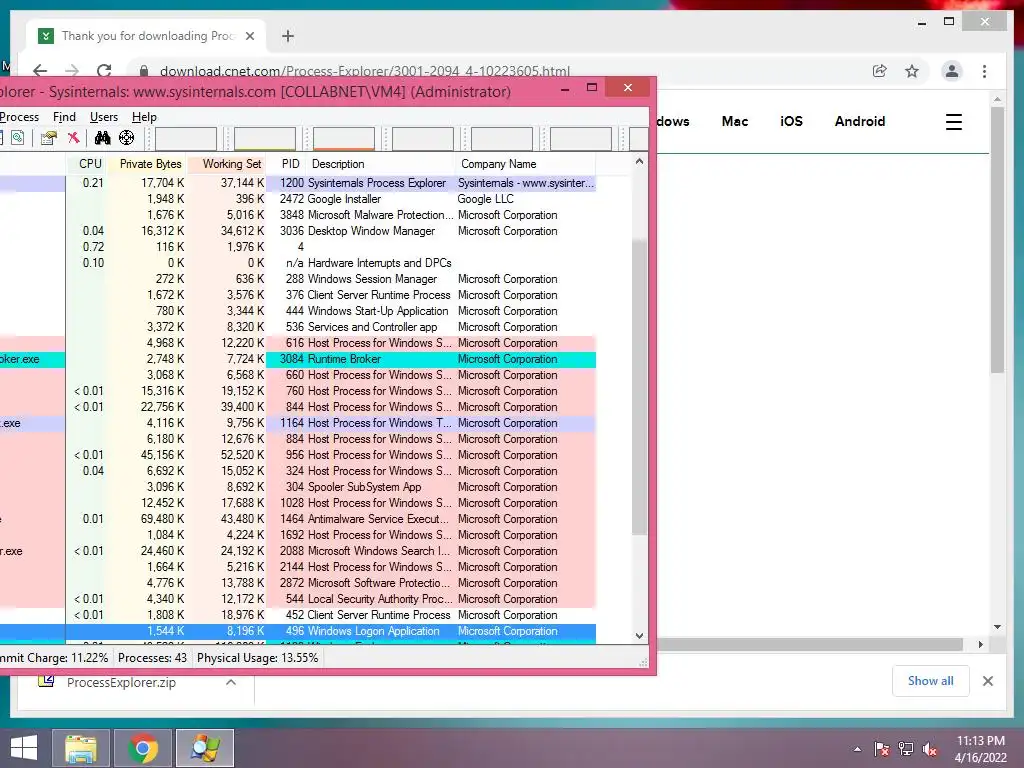Open CNET hamburger menu icon
This screenshot has height=768, width=1024.
953,121
